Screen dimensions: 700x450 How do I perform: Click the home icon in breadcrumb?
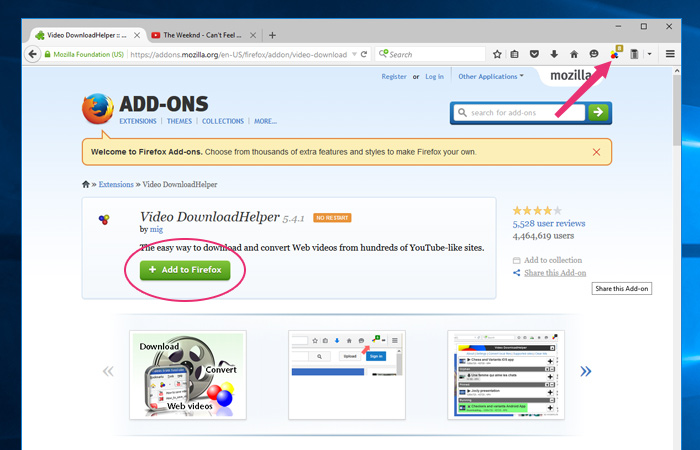click(x=86, y=184)
